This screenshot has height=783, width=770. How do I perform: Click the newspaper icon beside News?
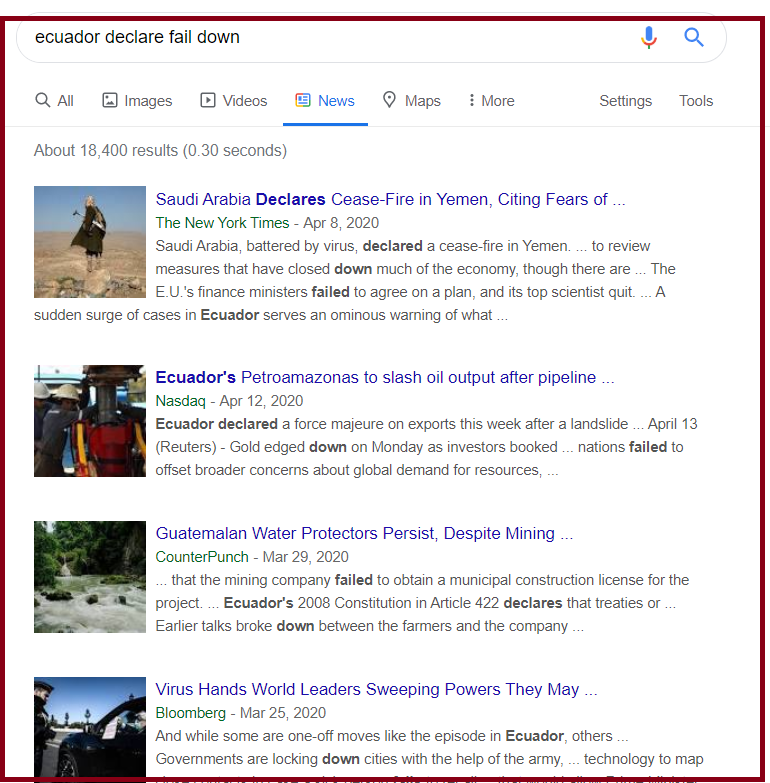point(303,100)
